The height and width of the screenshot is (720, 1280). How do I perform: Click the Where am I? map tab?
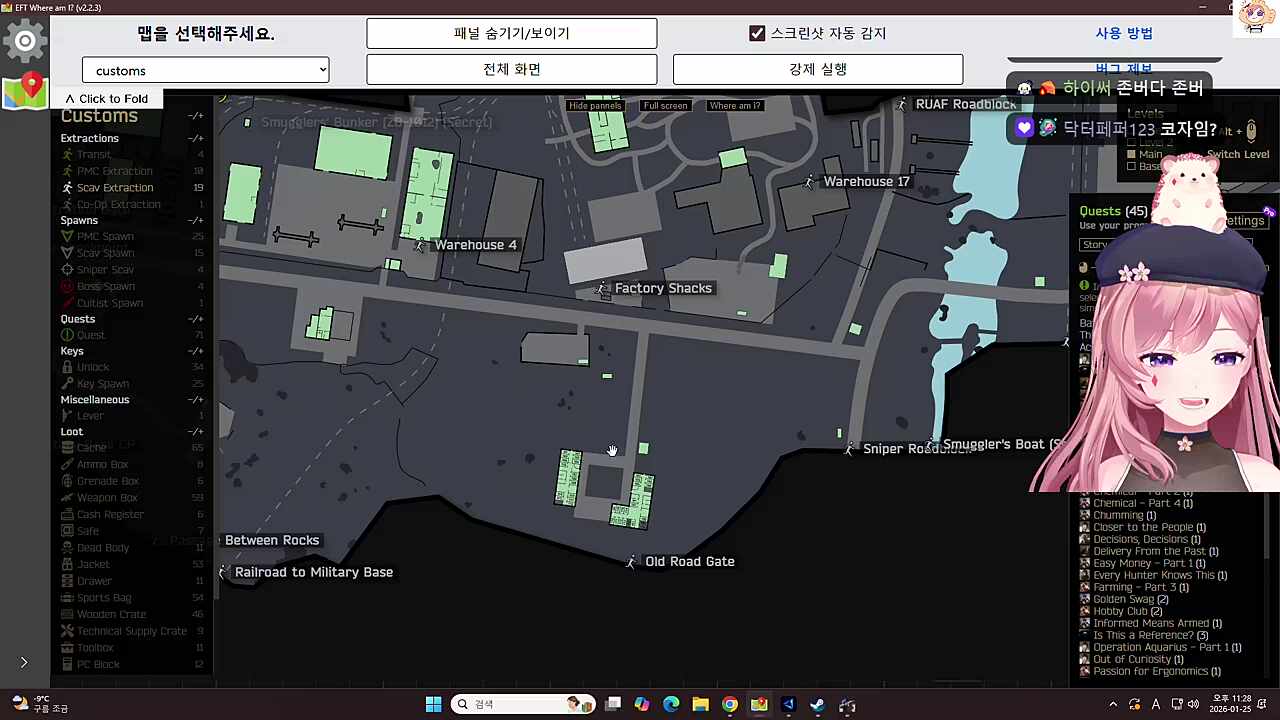pyautogui.click(x=735, y=106)
